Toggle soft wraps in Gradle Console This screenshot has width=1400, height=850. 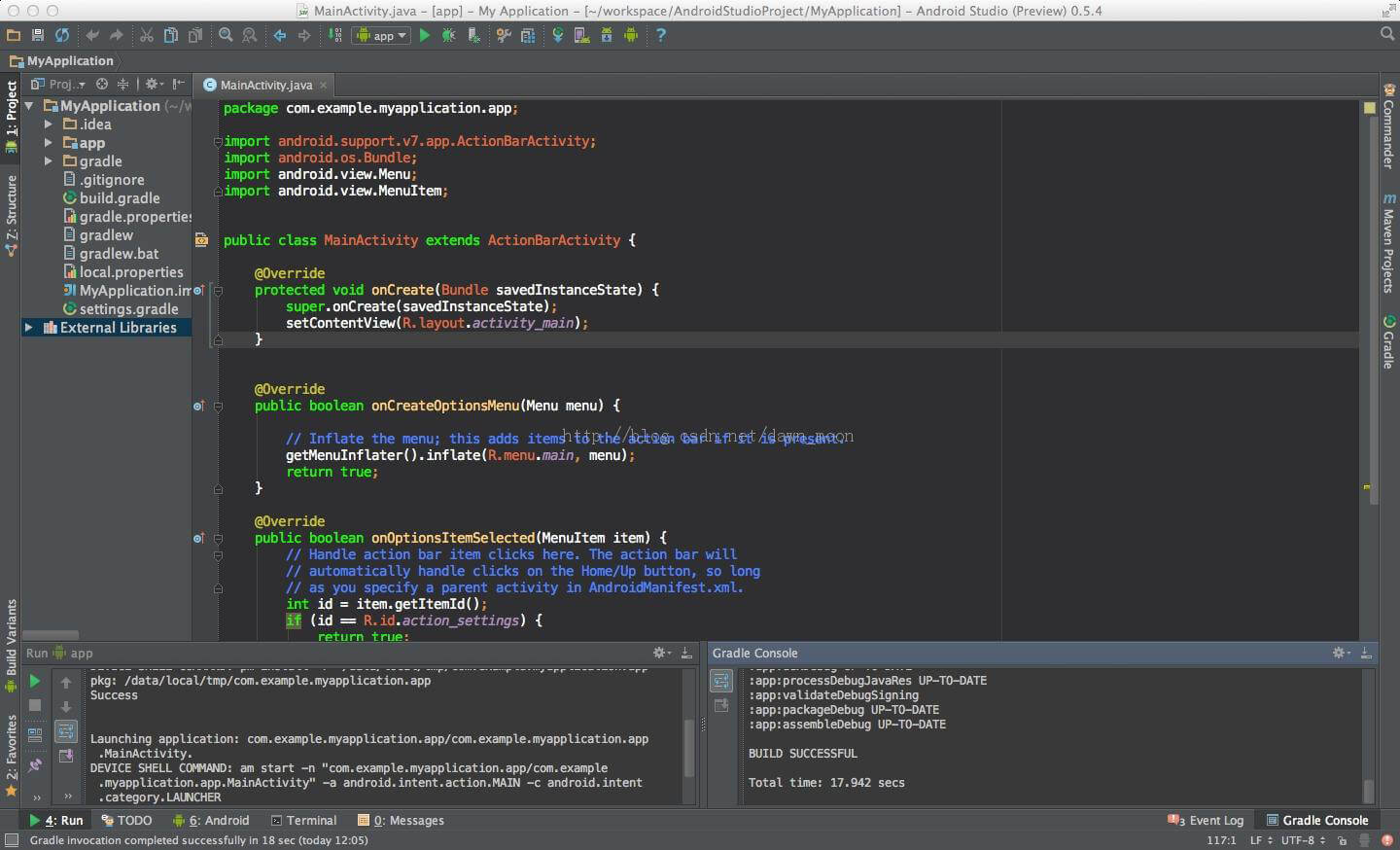point(721,681)
